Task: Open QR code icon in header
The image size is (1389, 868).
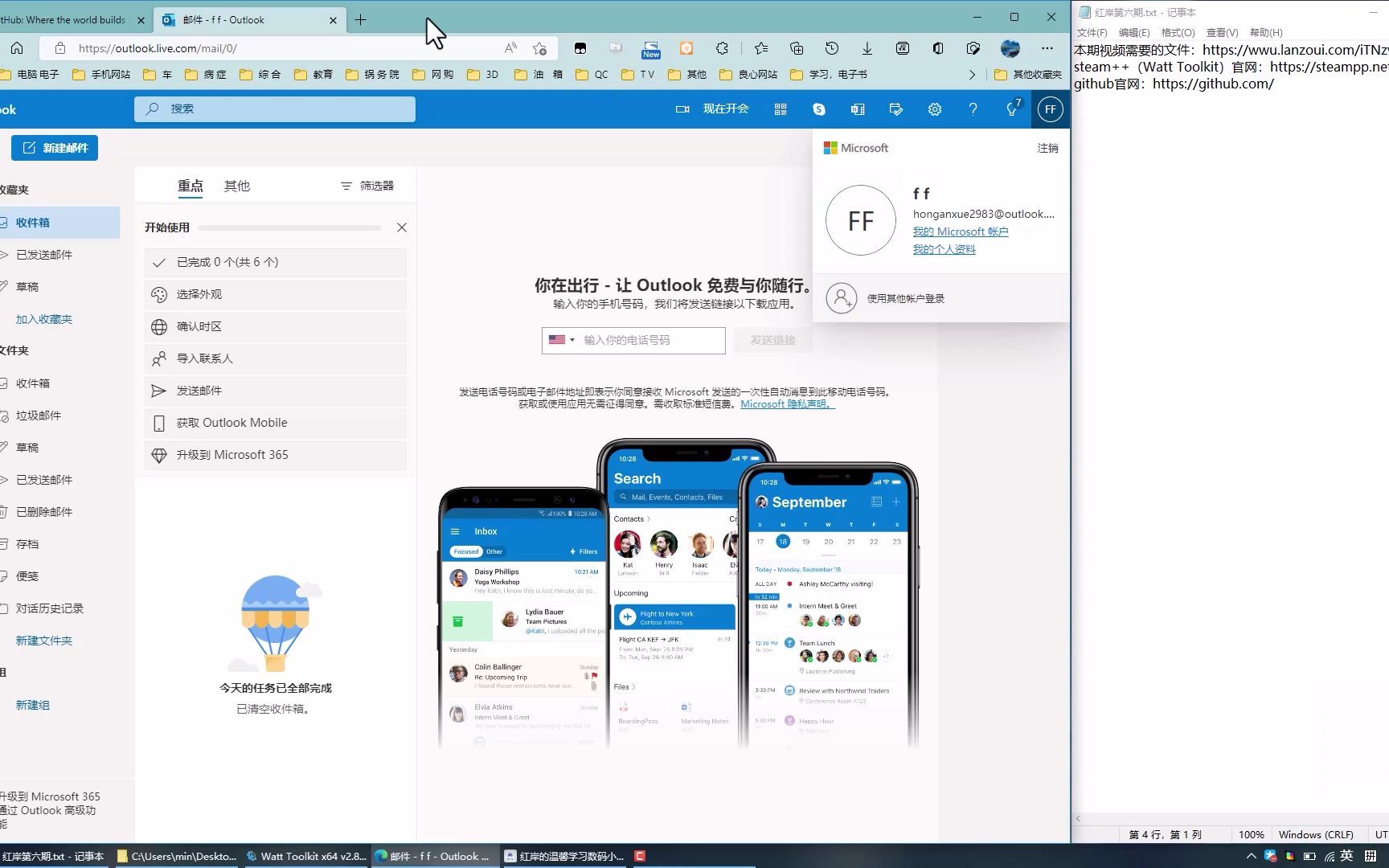Action: point(780,109)
